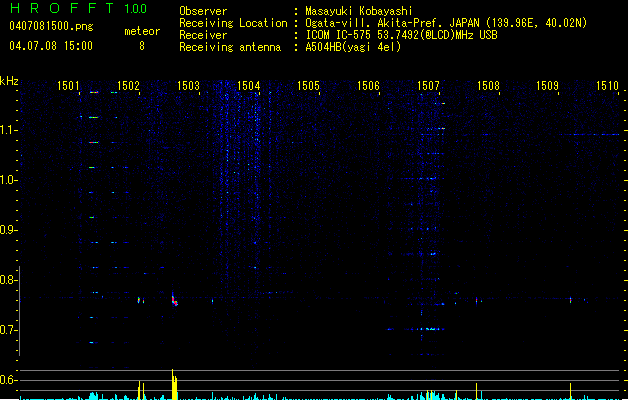Image resolution: width=629 pixels, height=400 pixels.
Task: Click the Receiver field label
Action: tap(203, 35)
